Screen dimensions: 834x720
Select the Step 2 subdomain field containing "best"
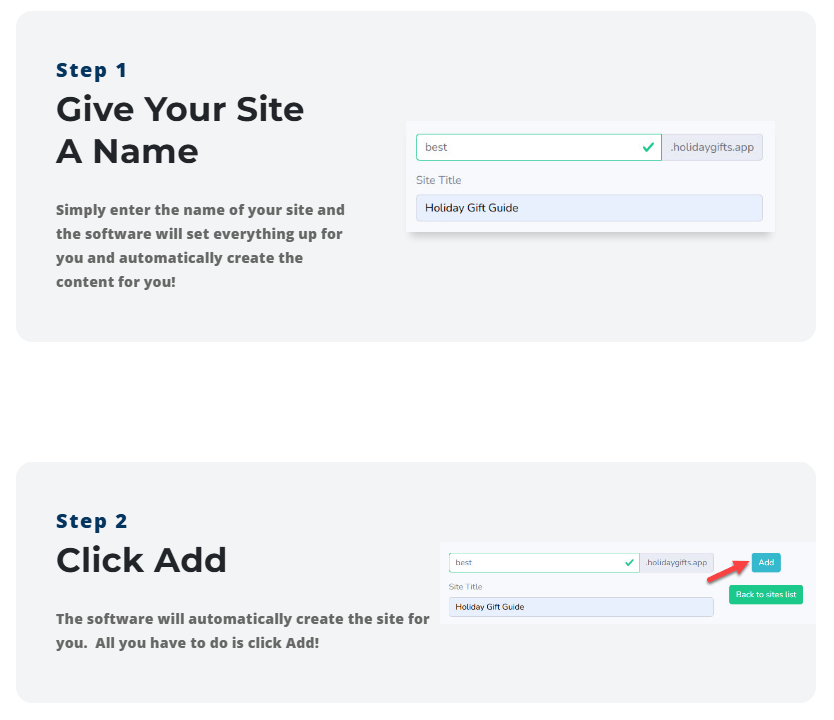[535, 563]
